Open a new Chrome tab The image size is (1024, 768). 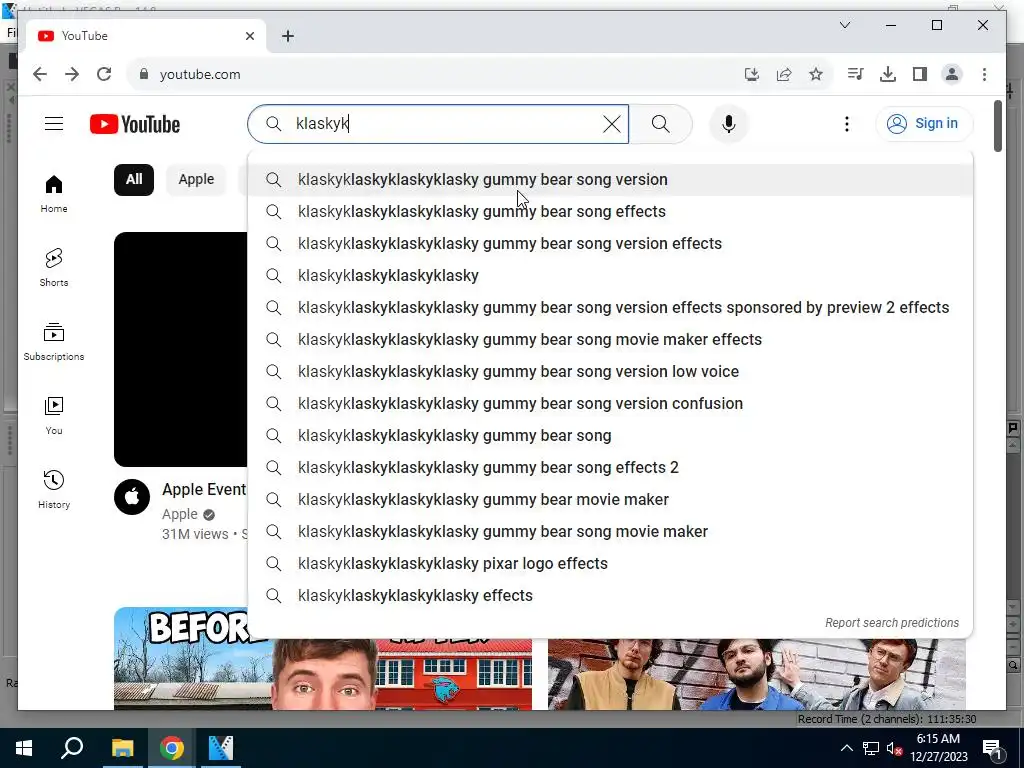(x=288, y=36)
